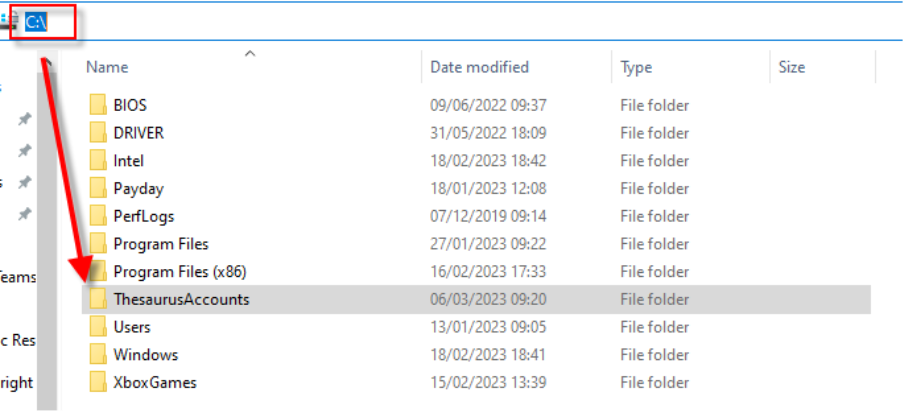Select the Program Files folder name
Viewport: 903px width, 411px height.
161,244
